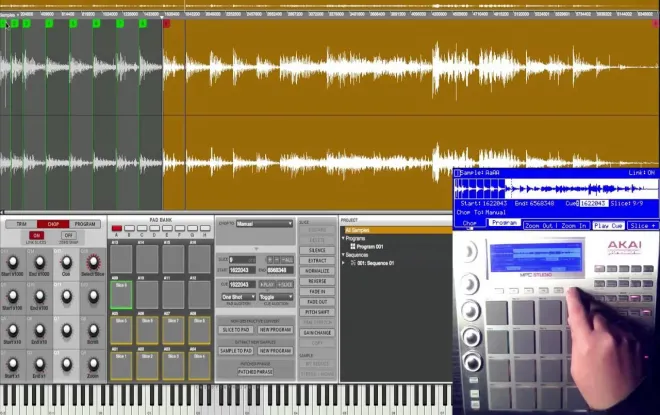Screen dimensions: 660x415
Task: Click the plus Slice button next to Play
Action: click(x=285, y=285)
